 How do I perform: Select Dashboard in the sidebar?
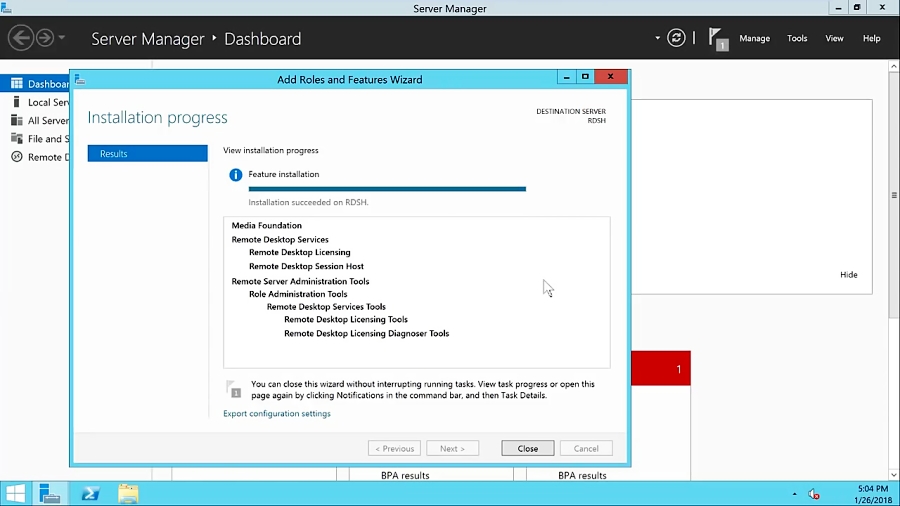35,84
